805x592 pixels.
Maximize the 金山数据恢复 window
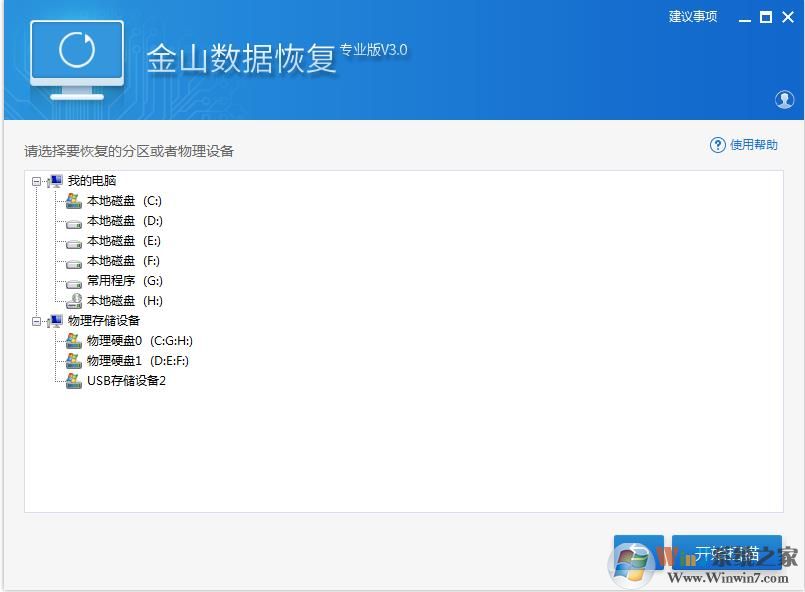(765, 17)
